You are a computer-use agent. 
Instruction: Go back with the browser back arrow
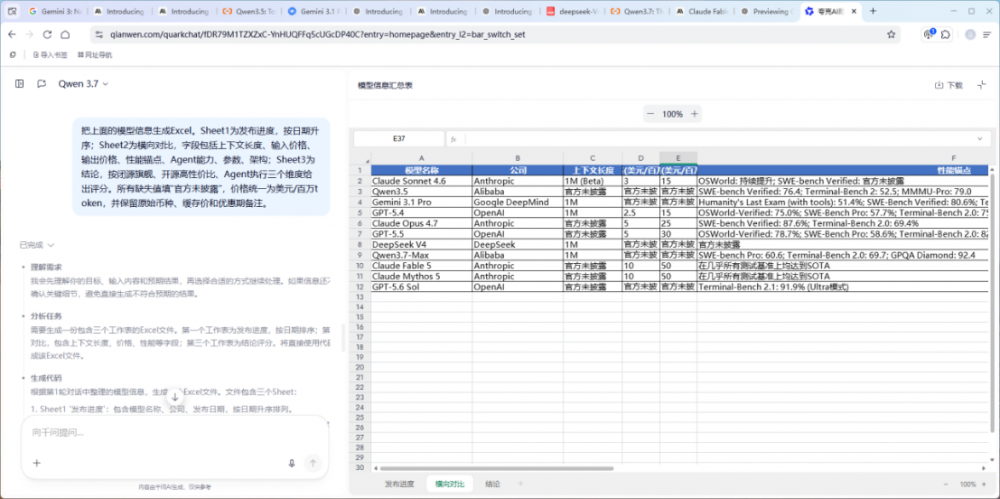13,34
